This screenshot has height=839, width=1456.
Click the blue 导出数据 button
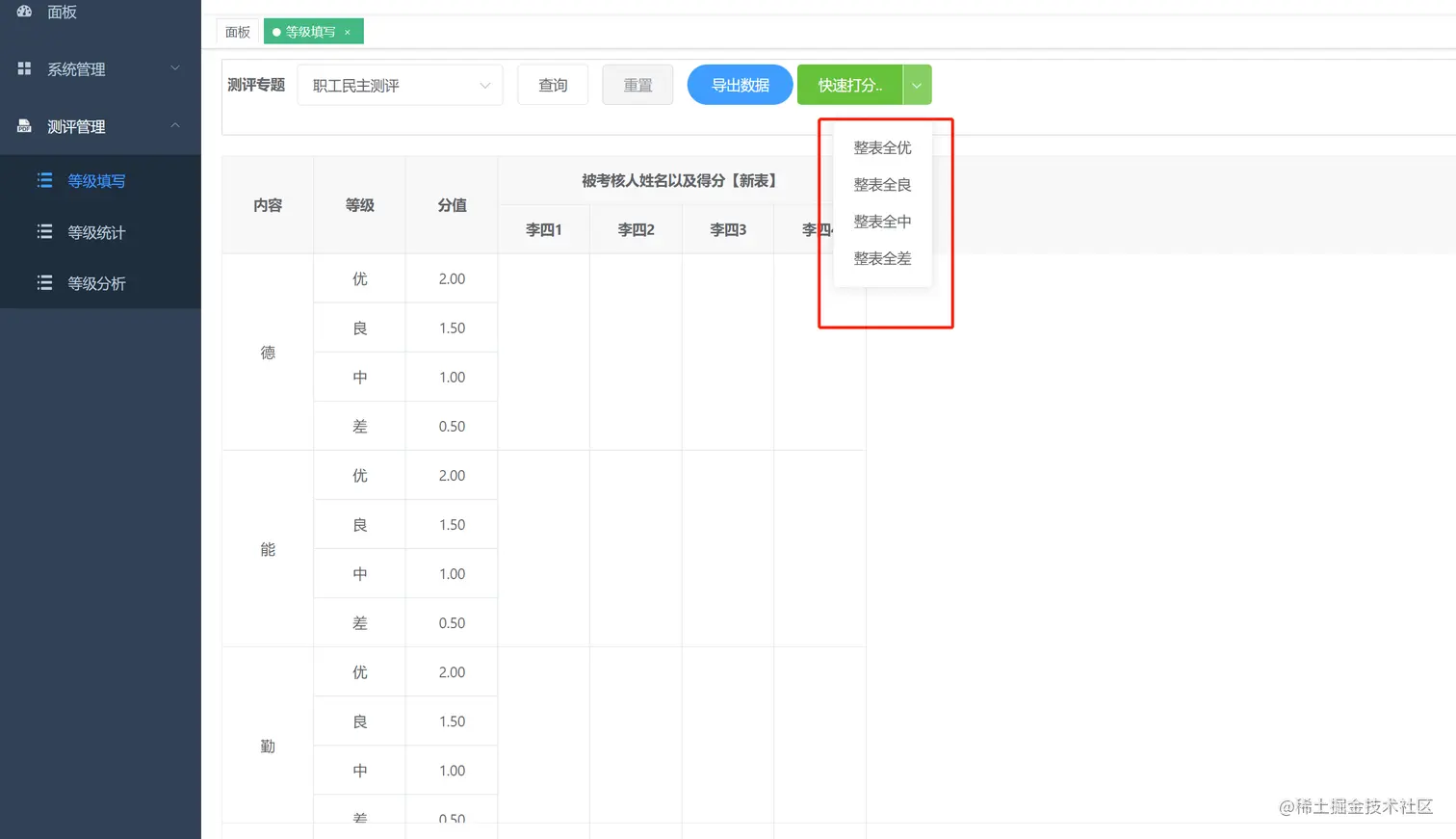(740, 85)
